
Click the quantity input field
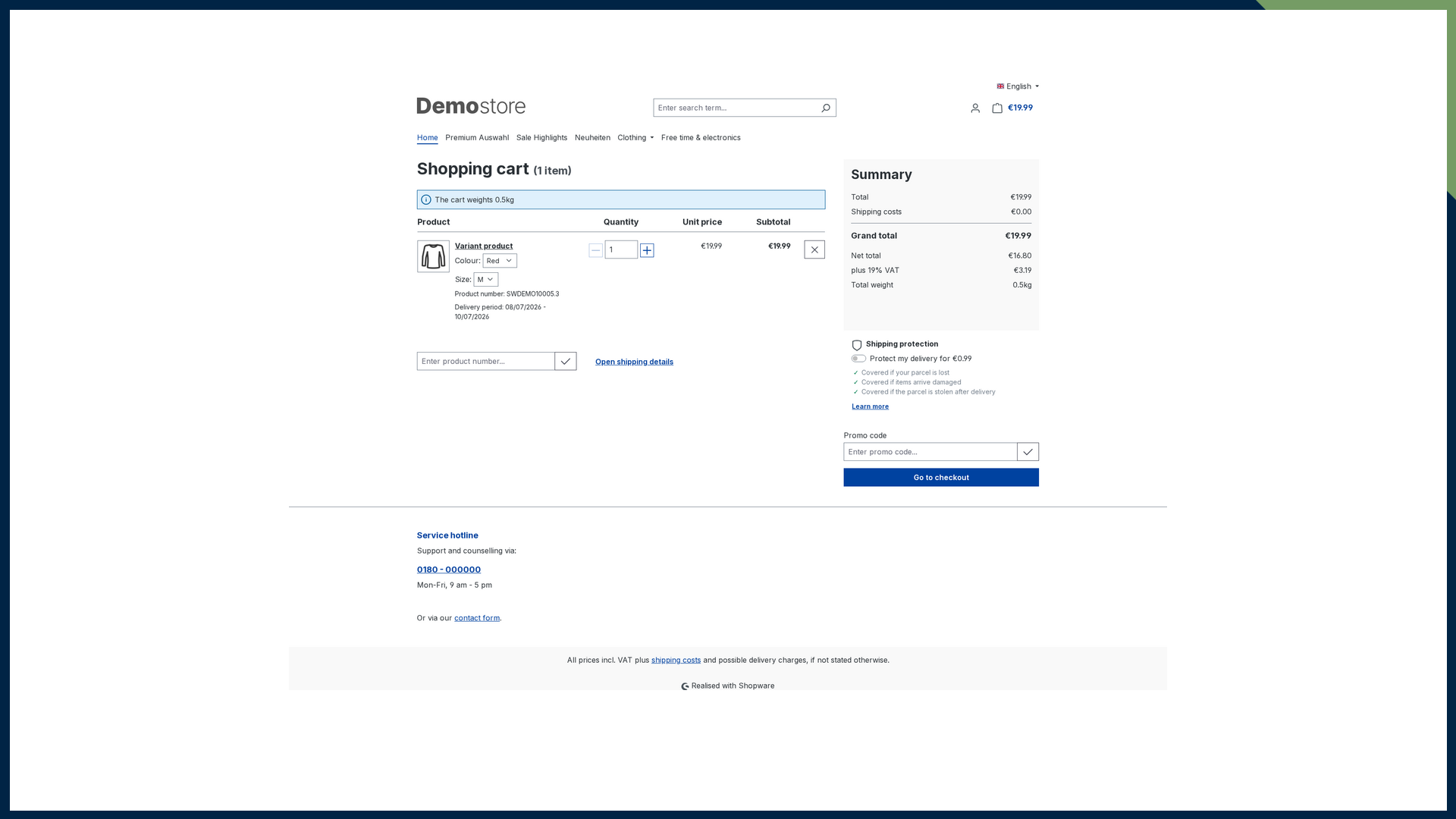tap(621, 250)
